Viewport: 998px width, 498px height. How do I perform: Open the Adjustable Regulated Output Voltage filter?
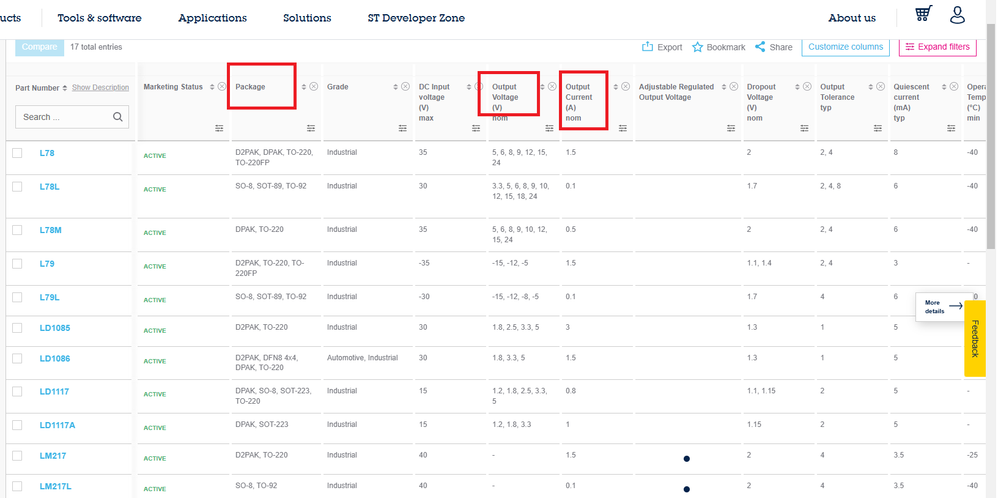[731, 128]
